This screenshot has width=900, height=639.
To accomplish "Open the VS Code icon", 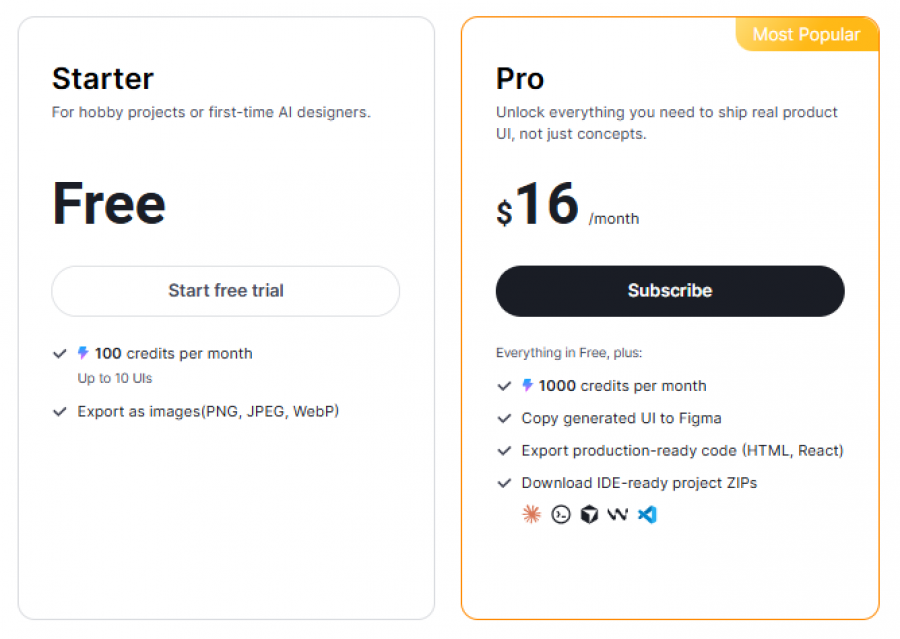I will (x=647, y=514).
